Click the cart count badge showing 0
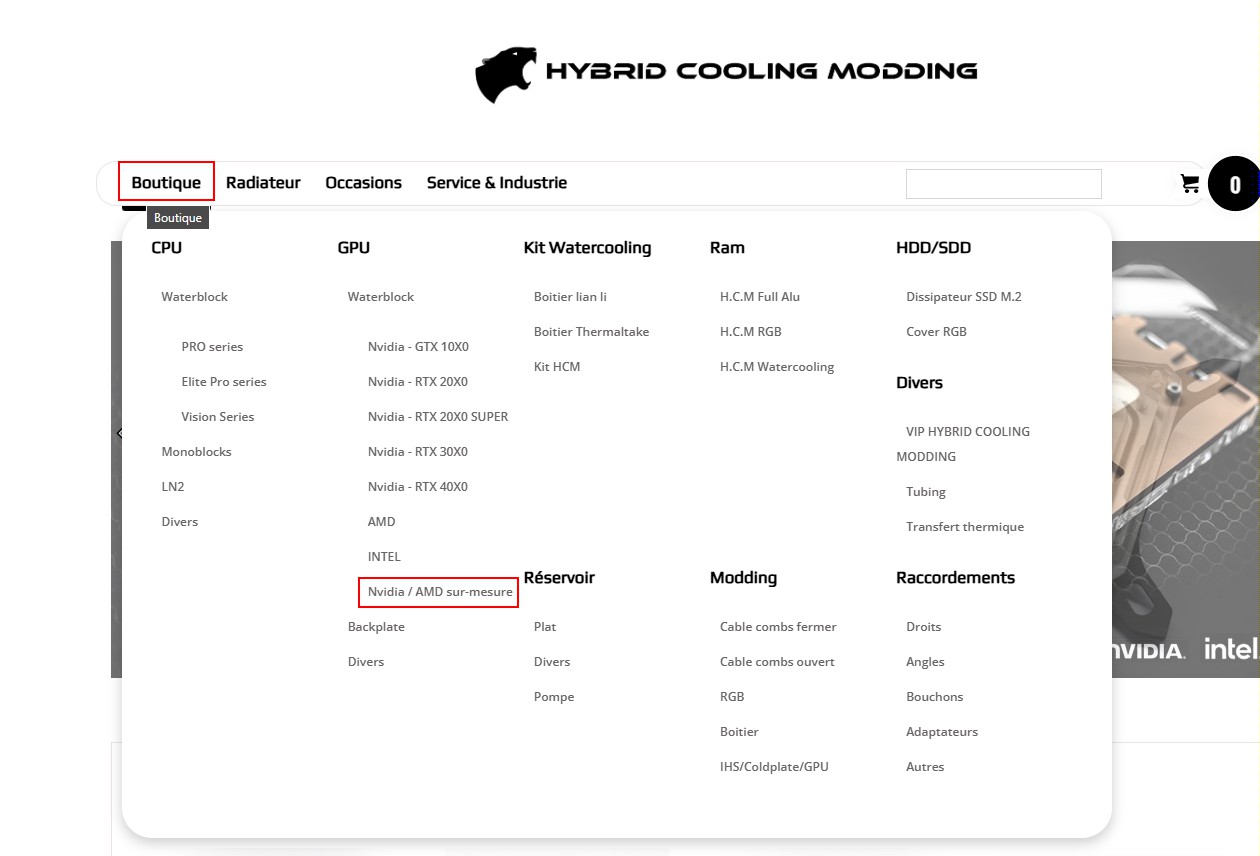 pos(1234,185)
